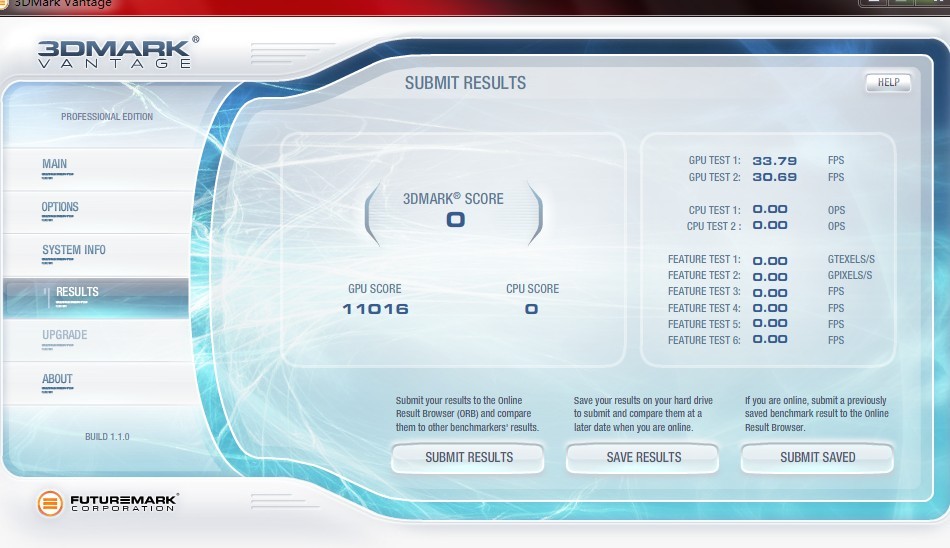
Task: Open the OPTIONS menu section
Action: tap(97, 210)
